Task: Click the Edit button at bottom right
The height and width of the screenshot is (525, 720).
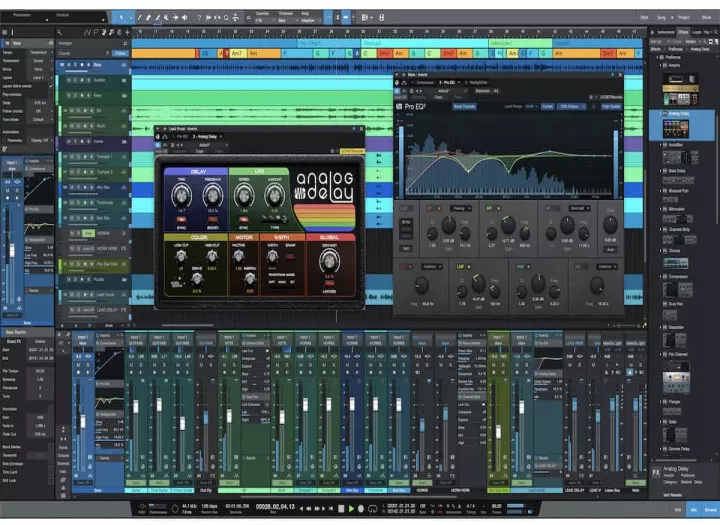Action: [678, 510]
